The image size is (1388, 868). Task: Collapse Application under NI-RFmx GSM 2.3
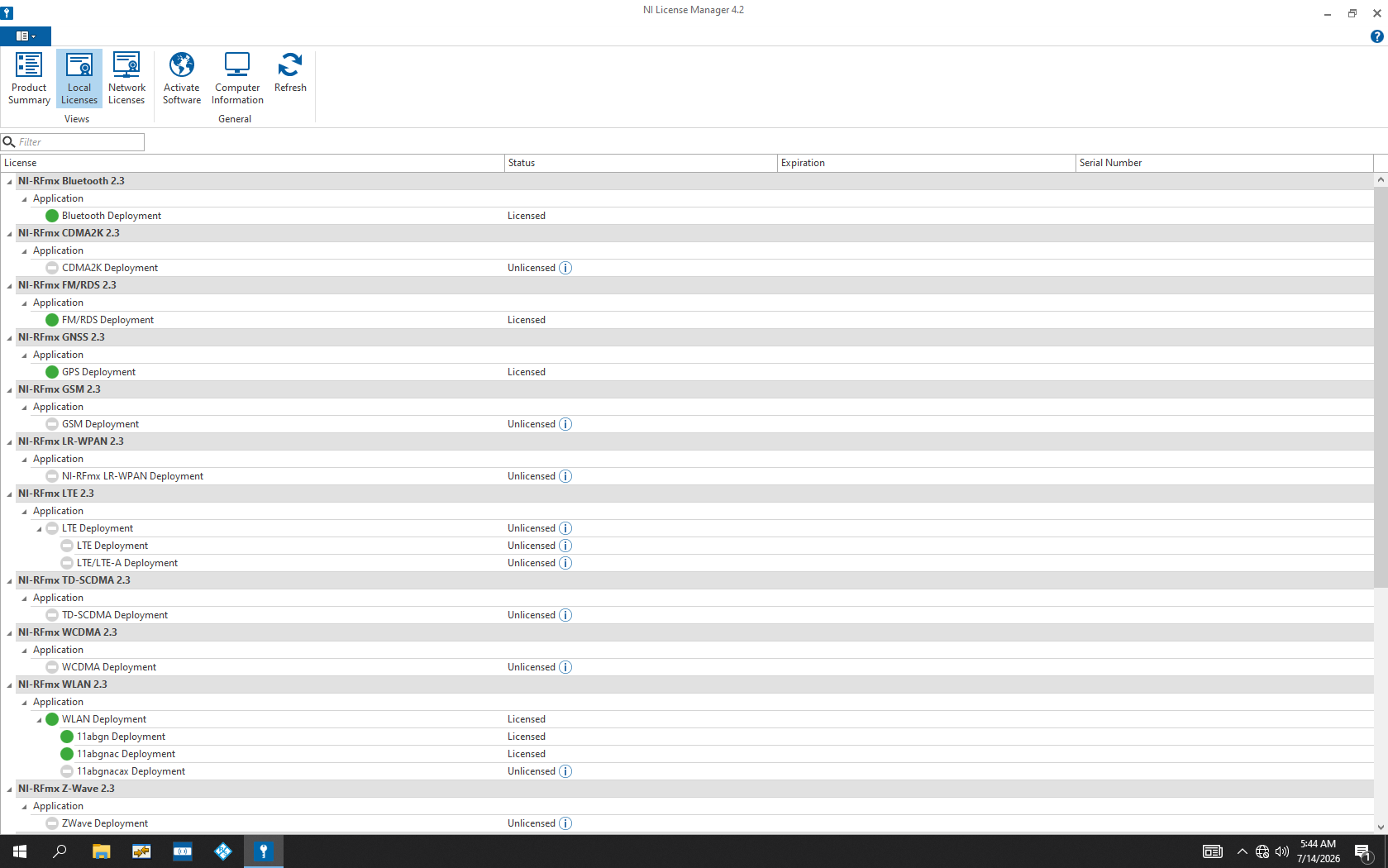coord(25,408)
